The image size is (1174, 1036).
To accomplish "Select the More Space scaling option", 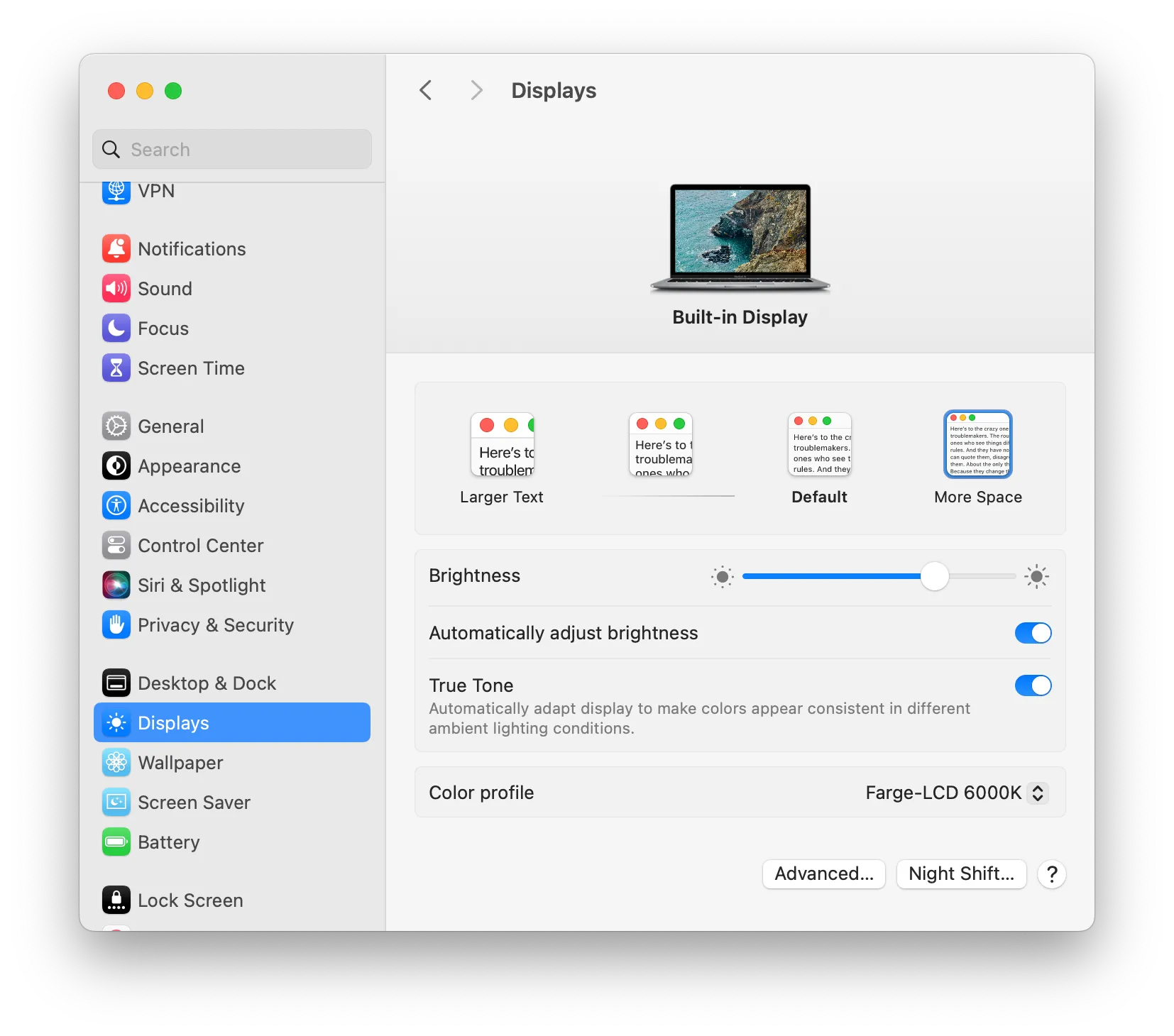I will point(977,444).
